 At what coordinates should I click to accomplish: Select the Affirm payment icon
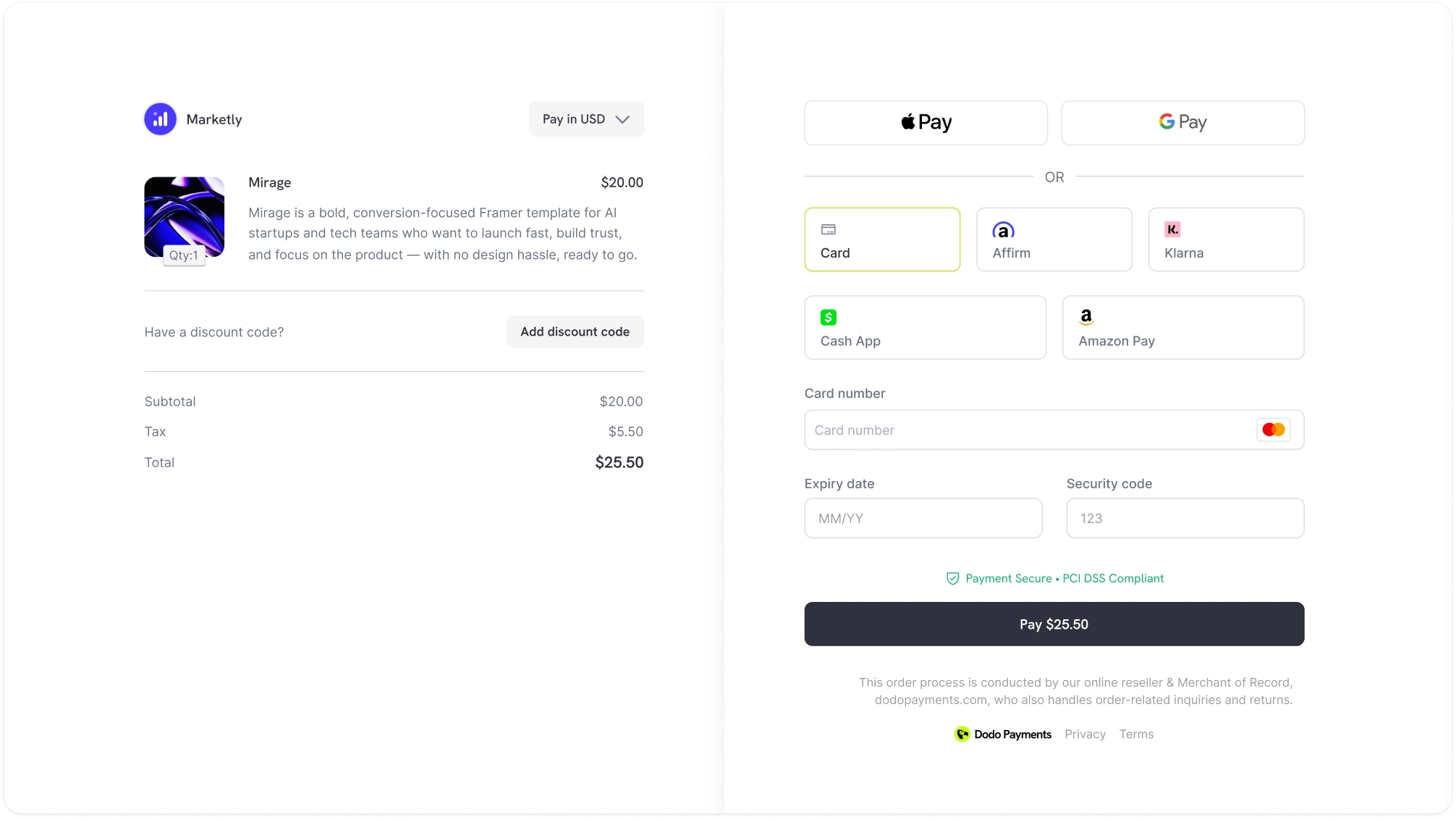tap(1004, 230)
